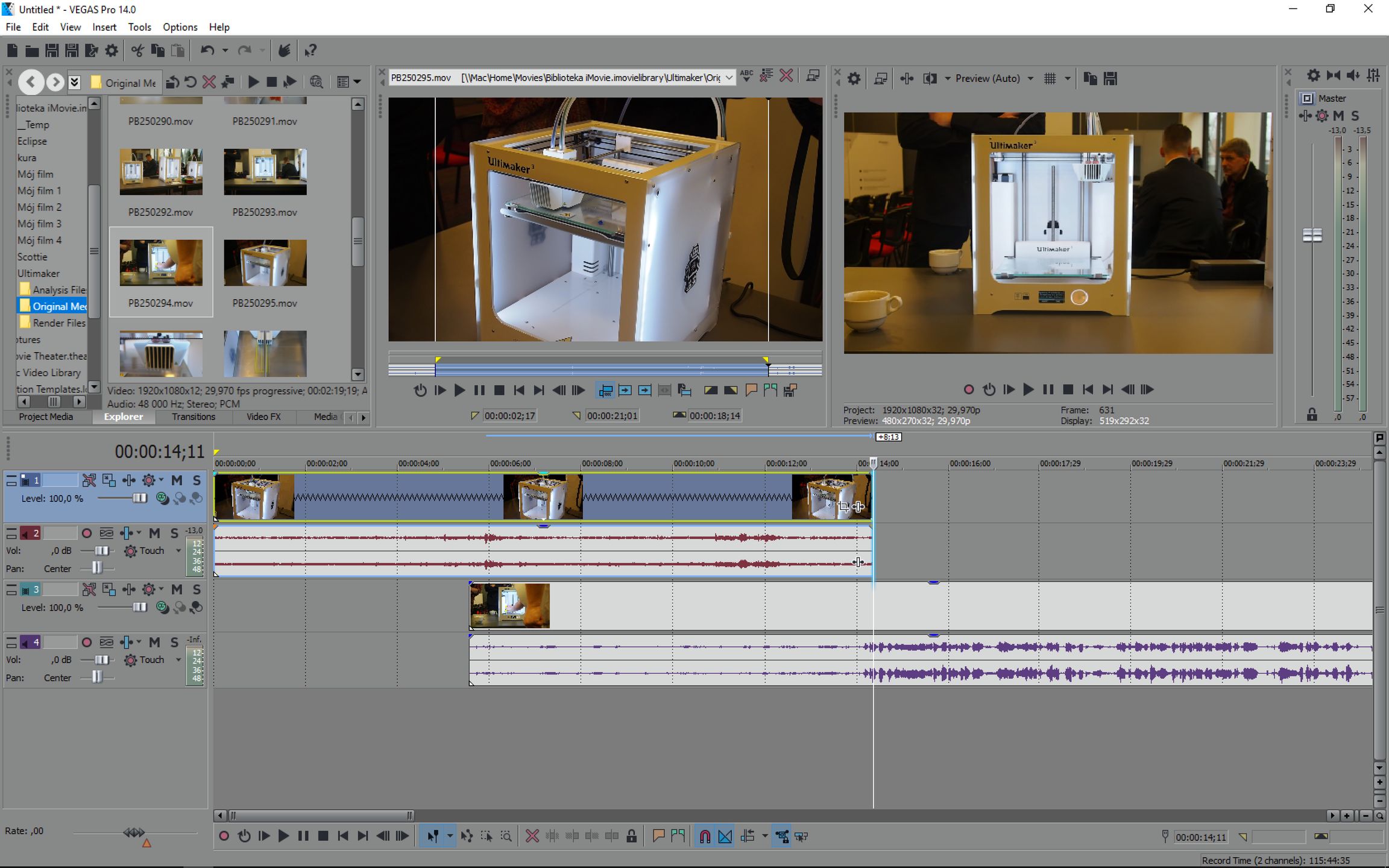Click Save Snapshot to File icon
Image resolution: width=1389 pixels, height=868 pixels.
(x=1110, y=78)
